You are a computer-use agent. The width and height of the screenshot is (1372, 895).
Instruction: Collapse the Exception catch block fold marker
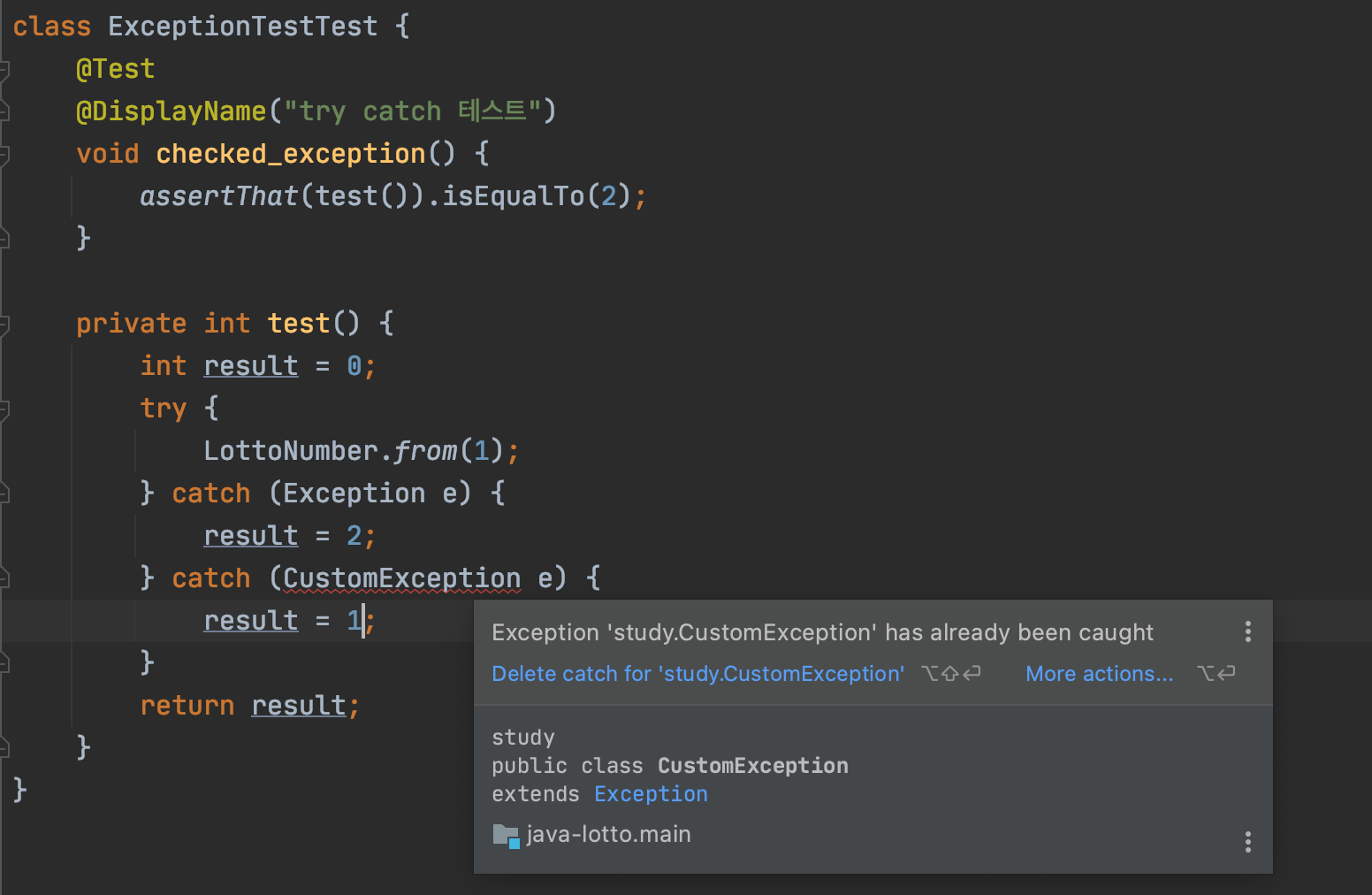click(4, 493)
